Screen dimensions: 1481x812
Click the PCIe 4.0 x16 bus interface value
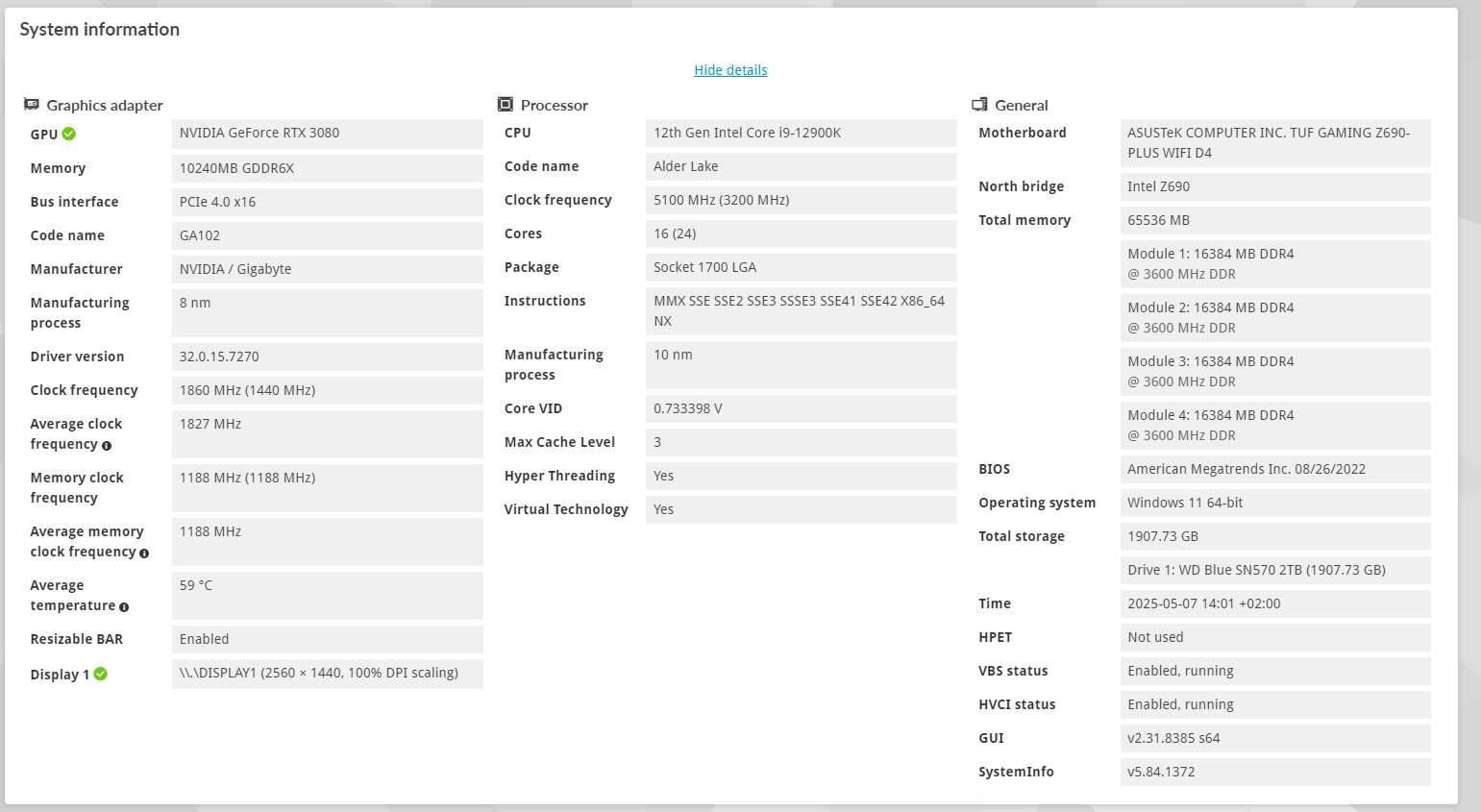pyautogui.click(x=327, y=202)
